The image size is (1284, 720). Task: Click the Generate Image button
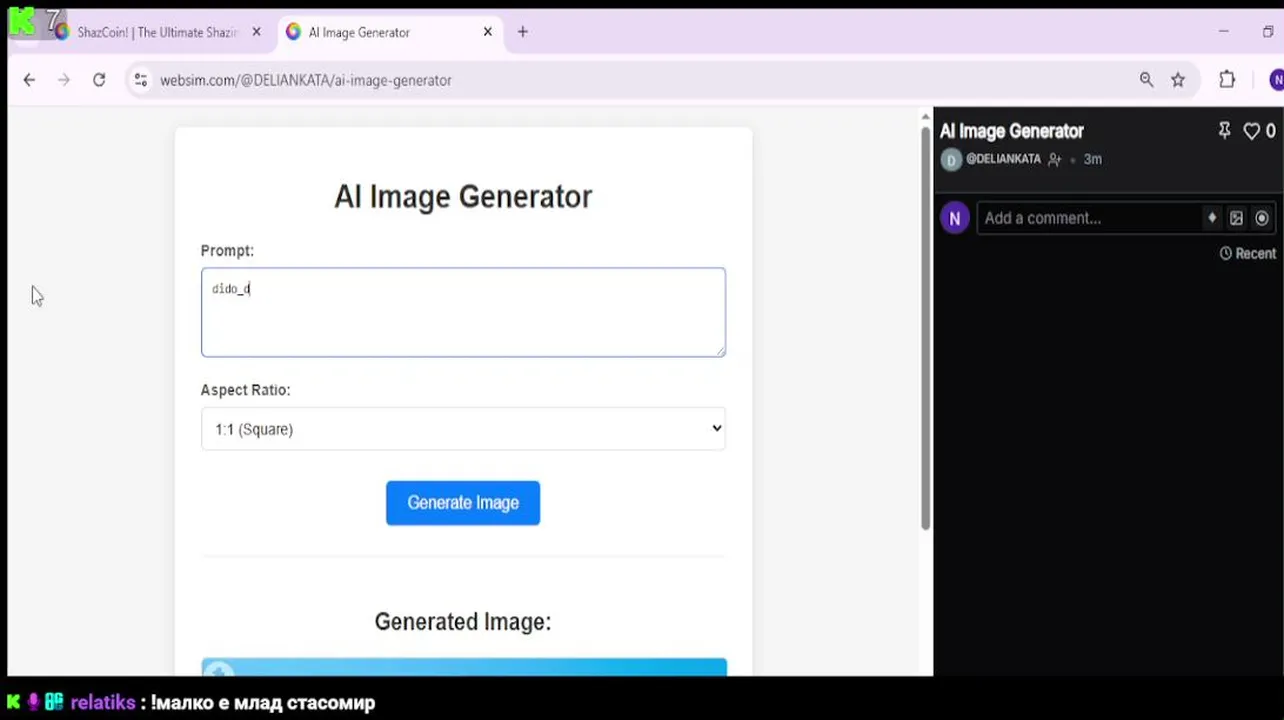tap(463, 503)
